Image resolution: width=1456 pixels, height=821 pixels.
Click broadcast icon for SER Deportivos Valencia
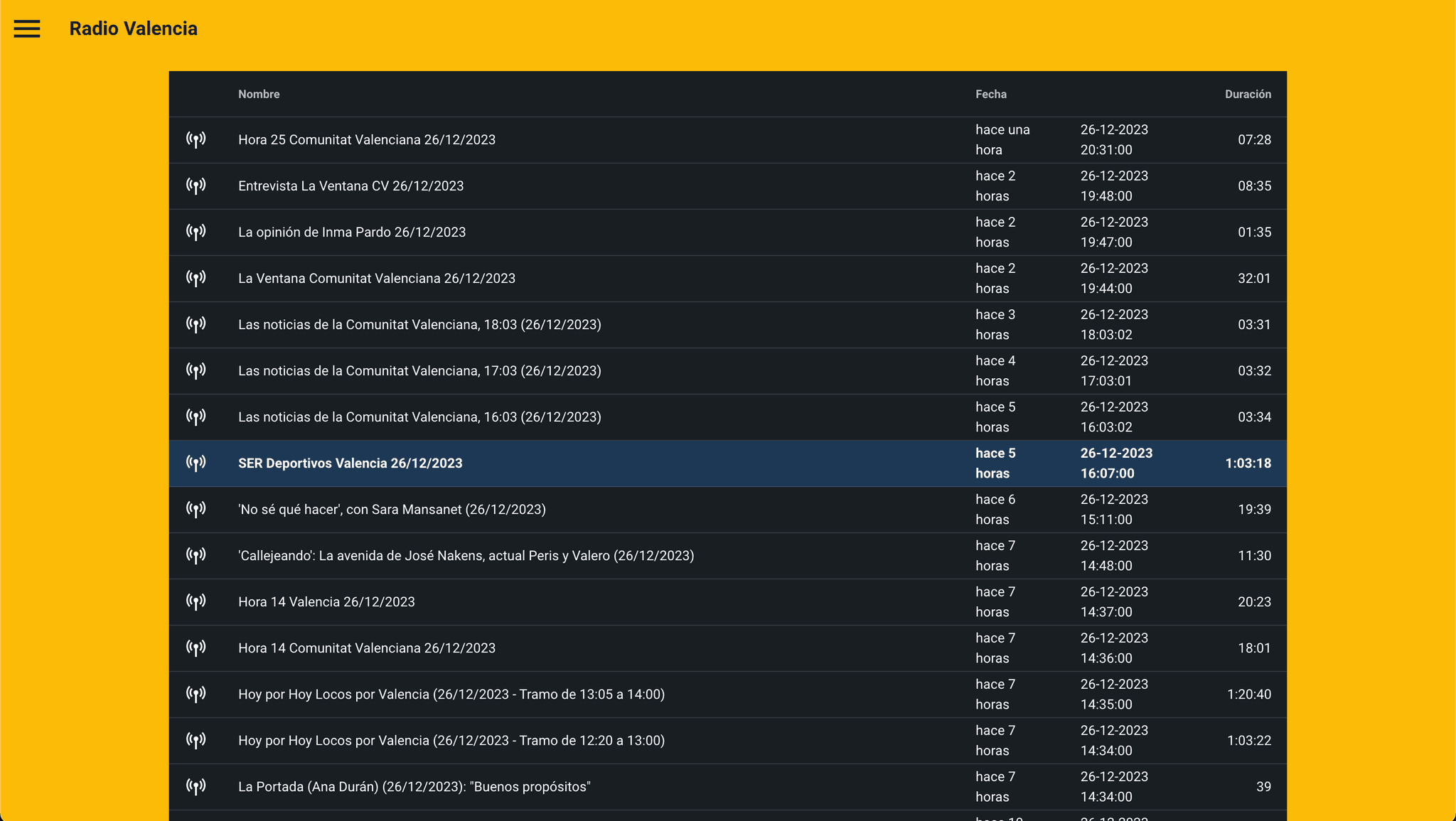tap(196, 463)
